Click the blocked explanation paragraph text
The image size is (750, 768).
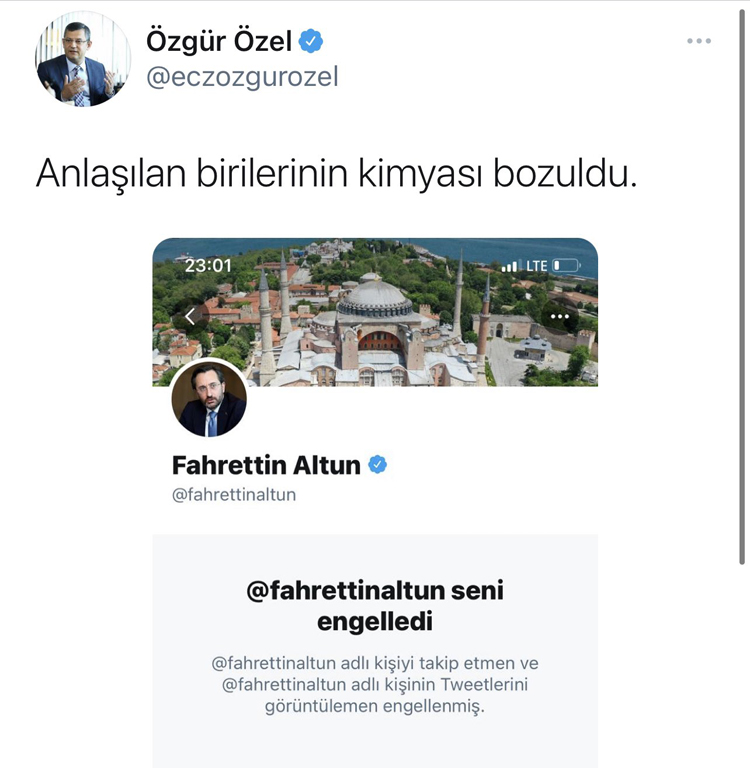tap(375, 684)
